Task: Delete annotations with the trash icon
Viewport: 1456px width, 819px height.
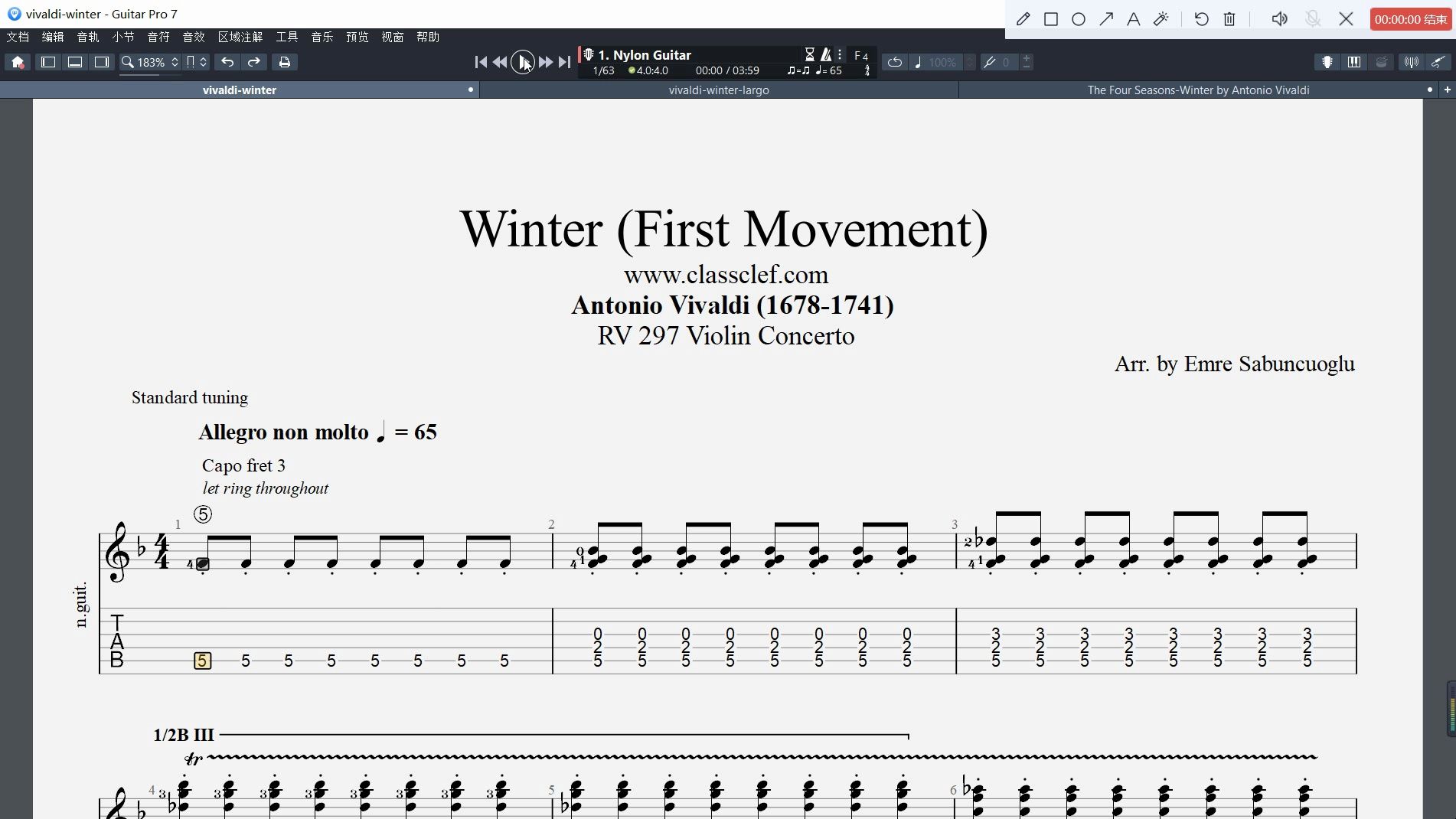Action: click(1229, 19)
